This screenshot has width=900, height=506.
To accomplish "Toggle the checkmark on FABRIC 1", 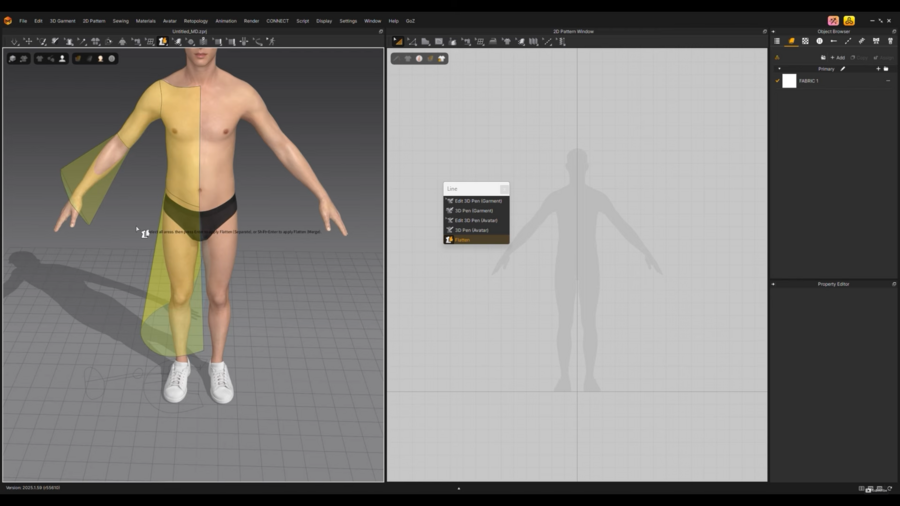I will [778, 81].
